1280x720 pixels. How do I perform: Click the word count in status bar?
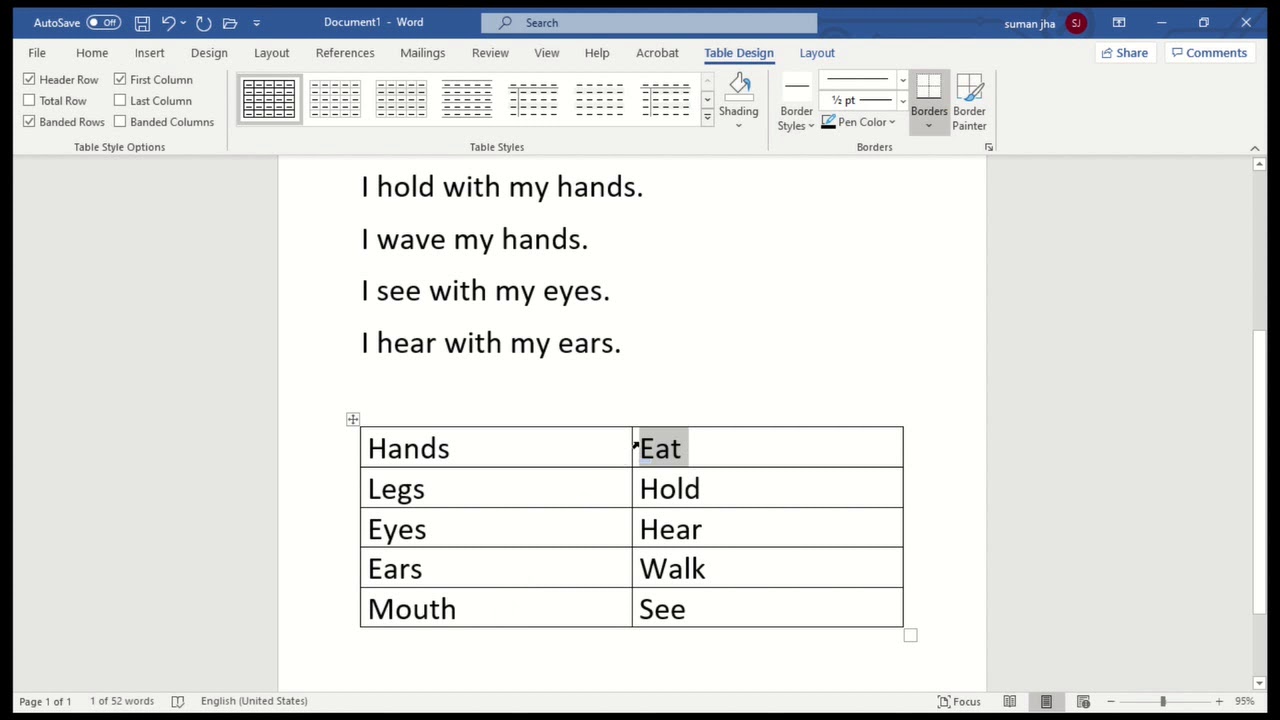(122, 701)
